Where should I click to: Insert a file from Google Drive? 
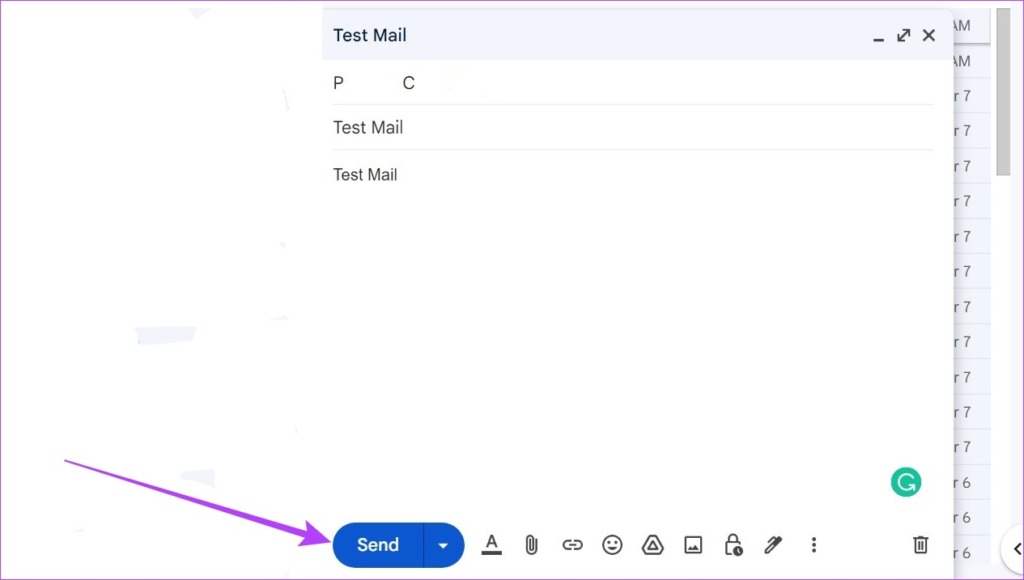(x=652, y=545)
